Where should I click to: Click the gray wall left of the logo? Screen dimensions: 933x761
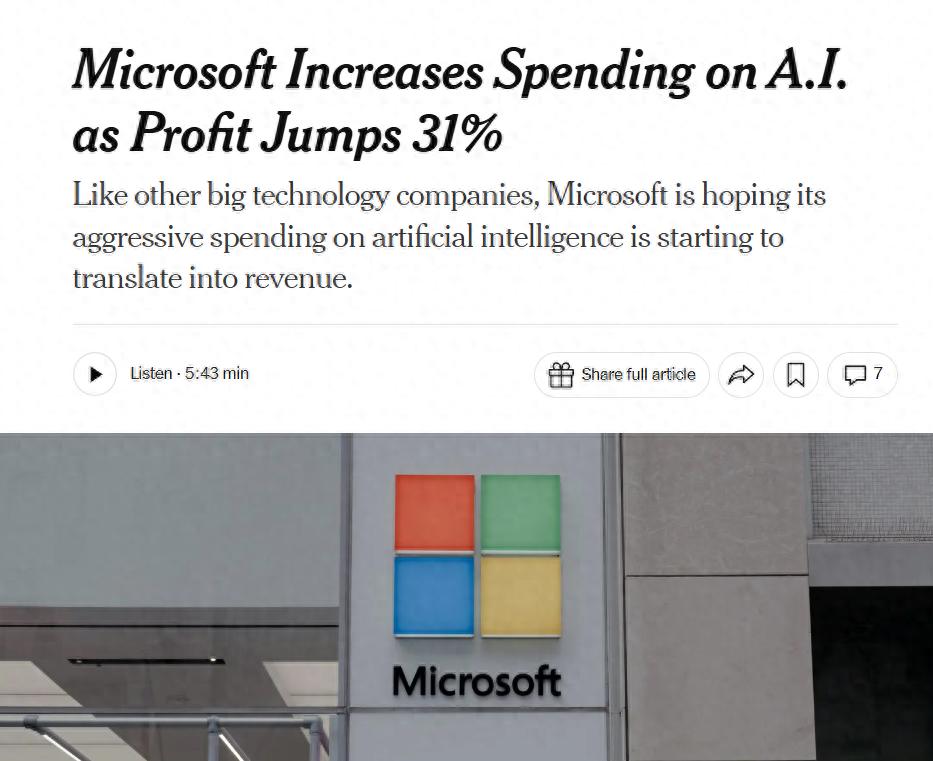click(x=170, y=519)
